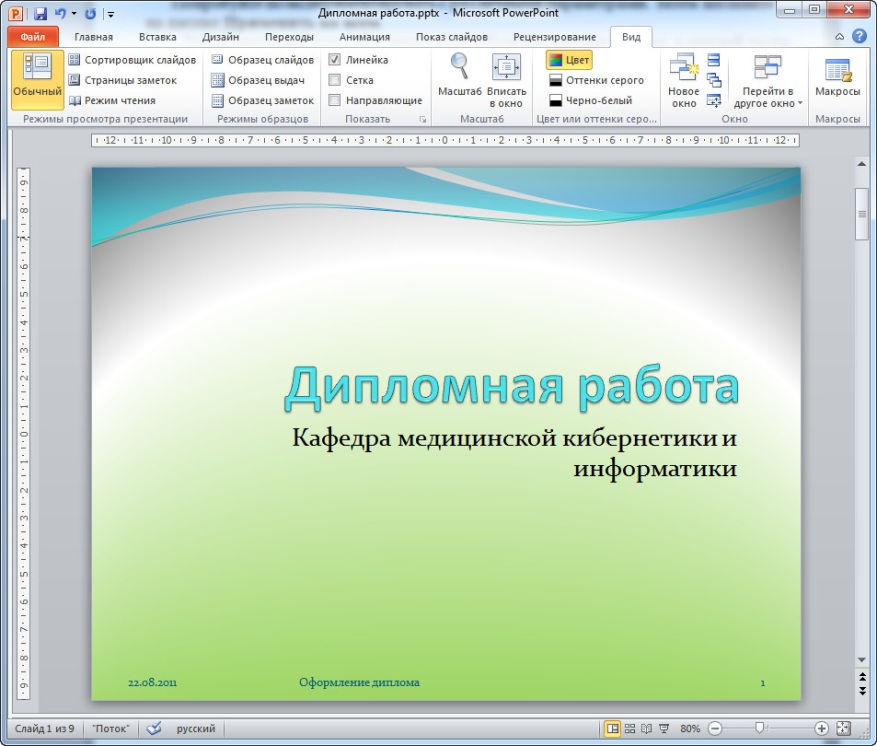This screenshot has height=746, width=877.
Task: Open the Масштаб zoom dialog
Action: click(460, 75)
